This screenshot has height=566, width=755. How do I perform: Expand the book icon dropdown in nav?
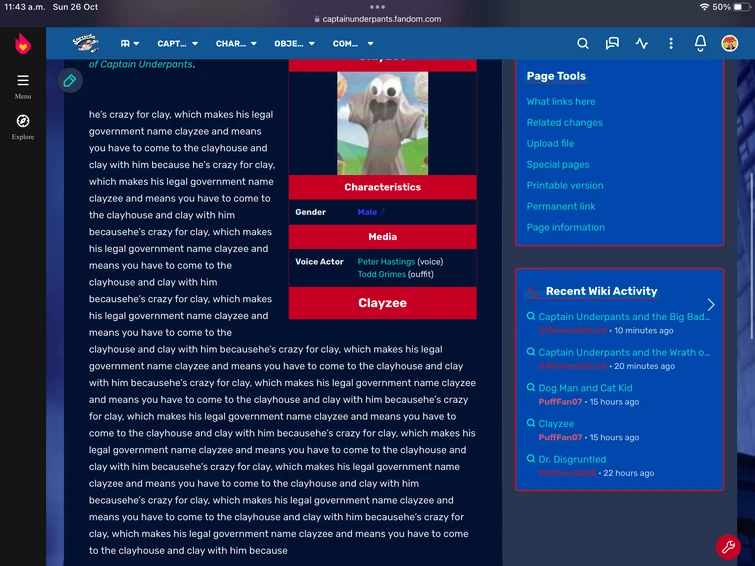point(130,43)
